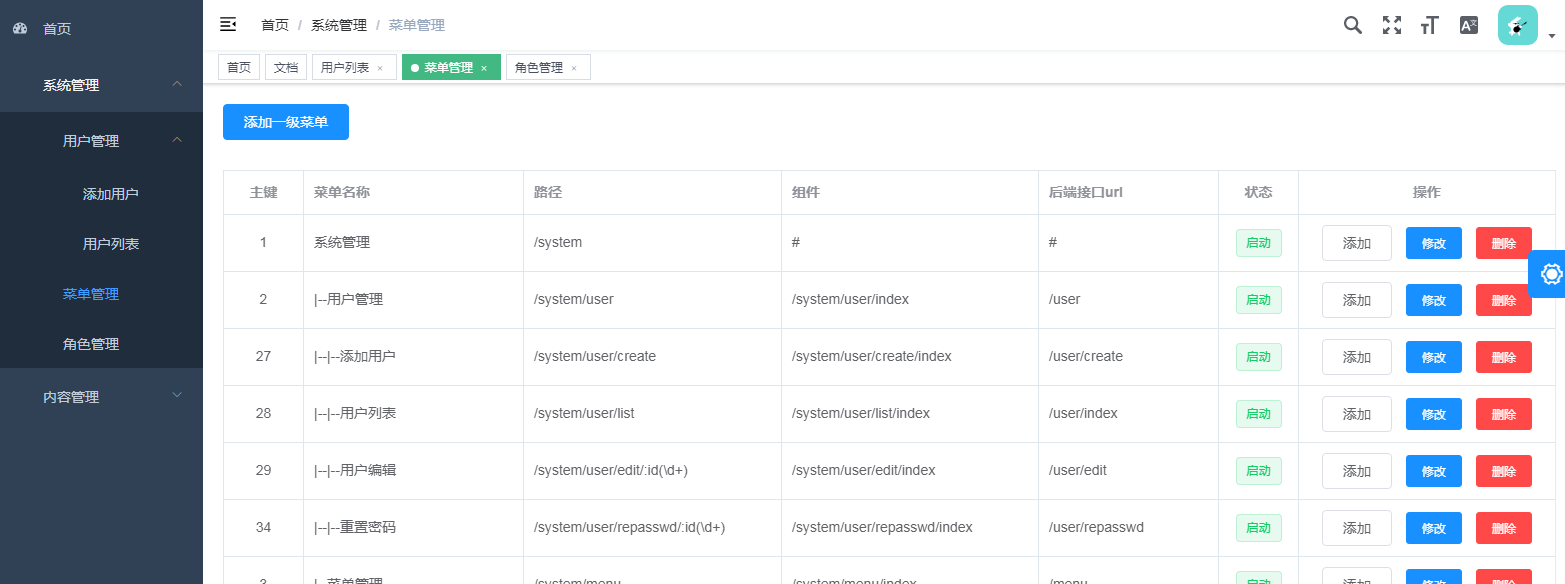The height and width of the screenshot is (584, 1565).
Task: Click the dashboard icon next to 首页
Action: (20, 28)
